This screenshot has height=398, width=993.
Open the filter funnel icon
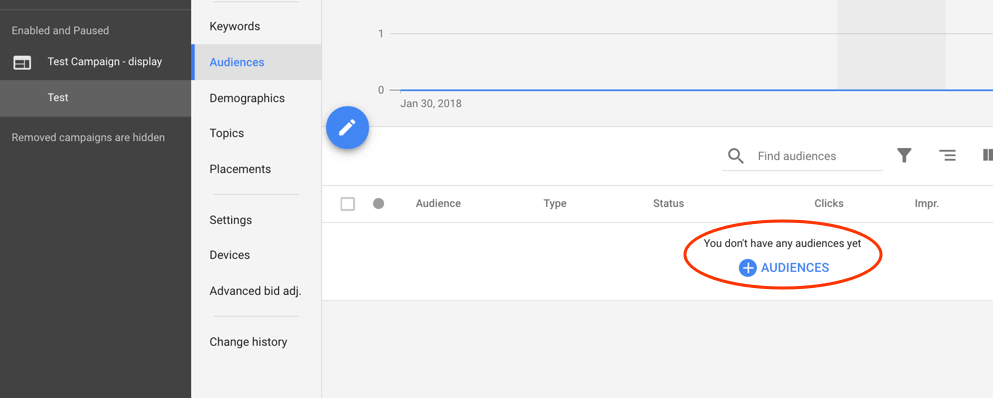tap(904, 155)
